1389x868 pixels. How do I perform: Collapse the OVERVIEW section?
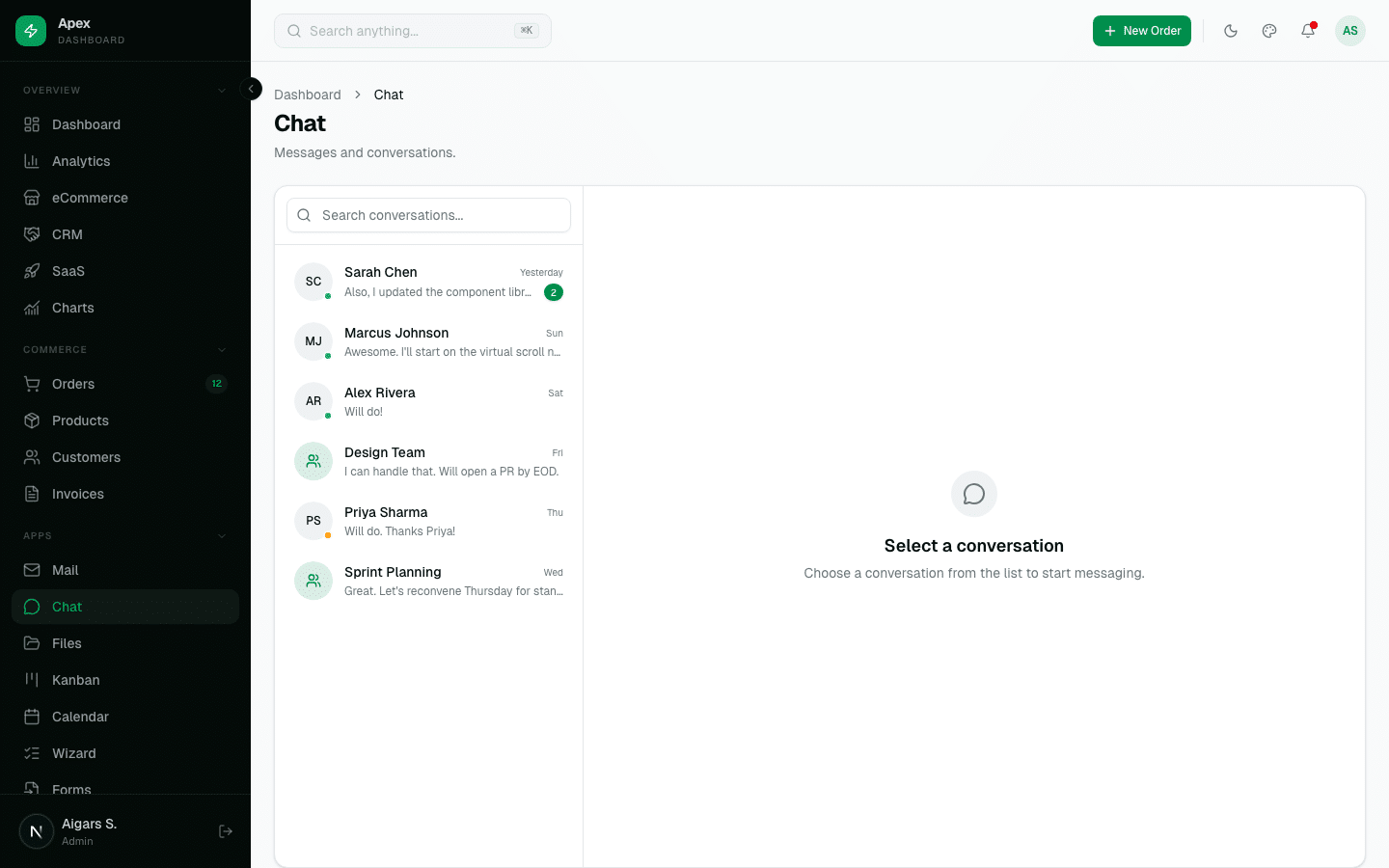point(221,89)
